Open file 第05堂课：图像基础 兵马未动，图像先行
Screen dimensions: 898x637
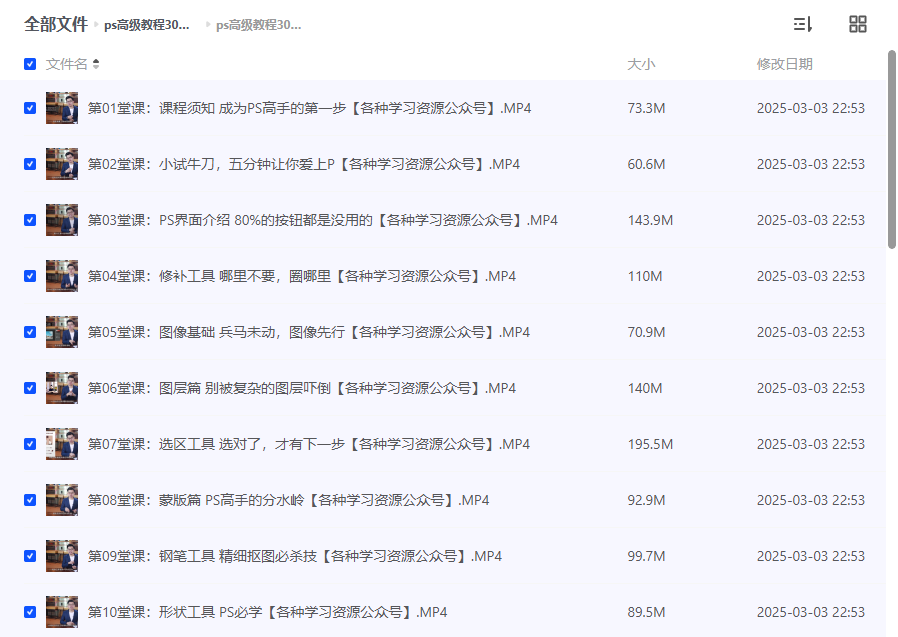[309, 332]
